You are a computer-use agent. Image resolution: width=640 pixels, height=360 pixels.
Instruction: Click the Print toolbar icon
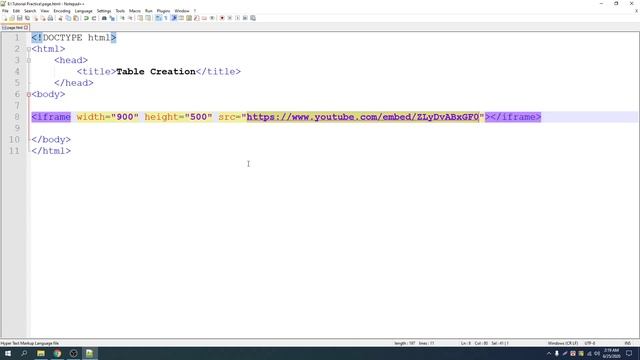coord(50,18)
